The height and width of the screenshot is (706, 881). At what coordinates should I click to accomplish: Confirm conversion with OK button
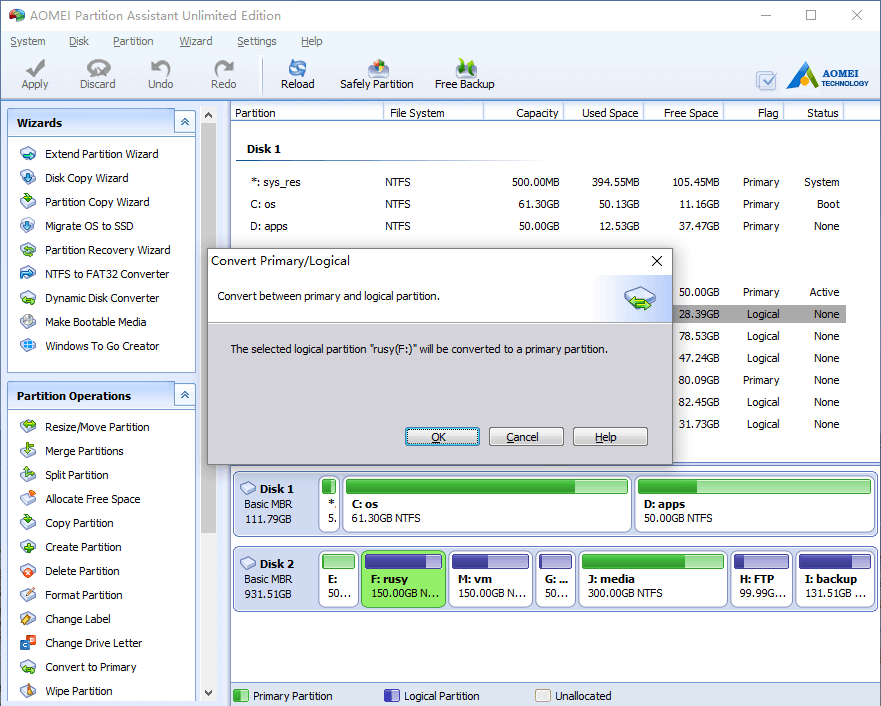point(442,436)
